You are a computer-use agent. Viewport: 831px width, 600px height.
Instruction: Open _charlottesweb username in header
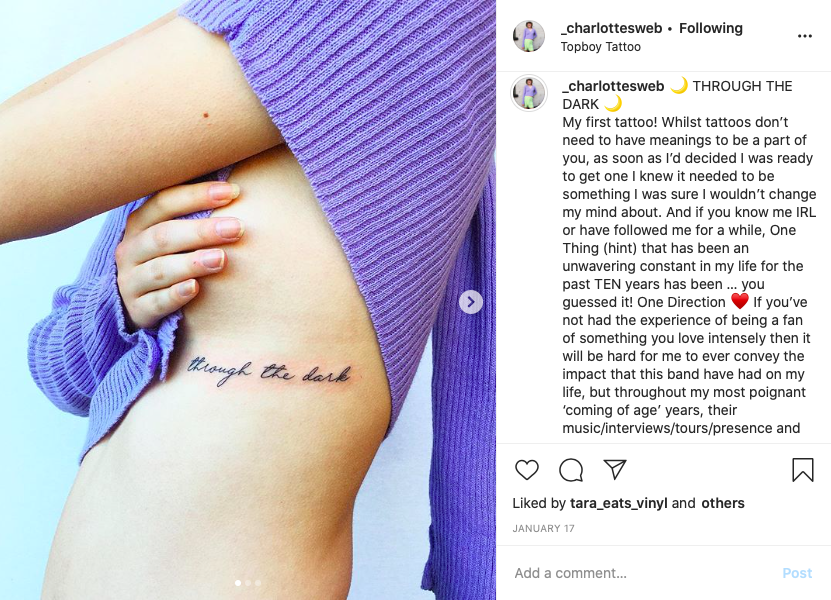(x=611, y=28)
